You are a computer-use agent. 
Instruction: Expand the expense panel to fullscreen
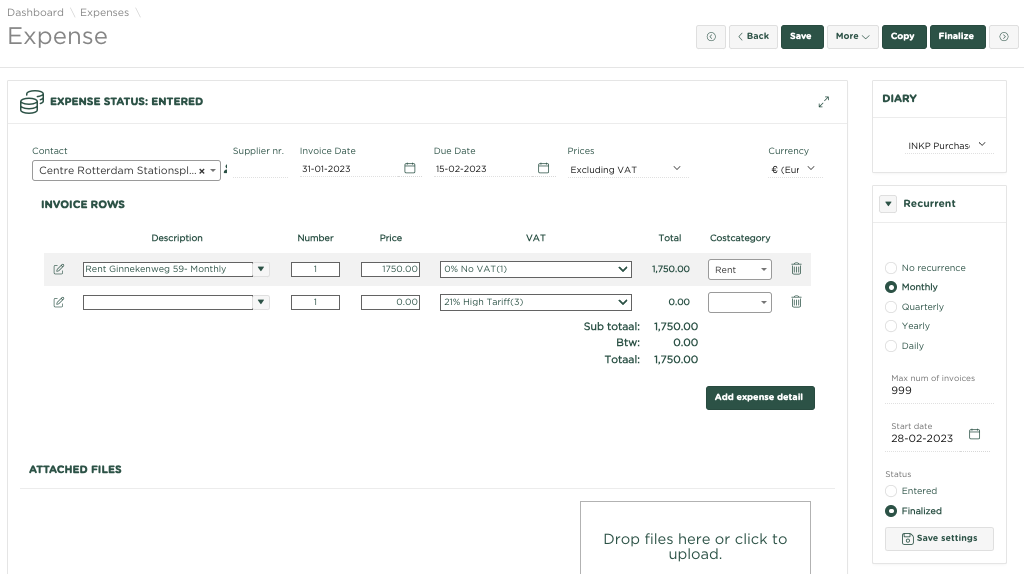click(823, 102)
